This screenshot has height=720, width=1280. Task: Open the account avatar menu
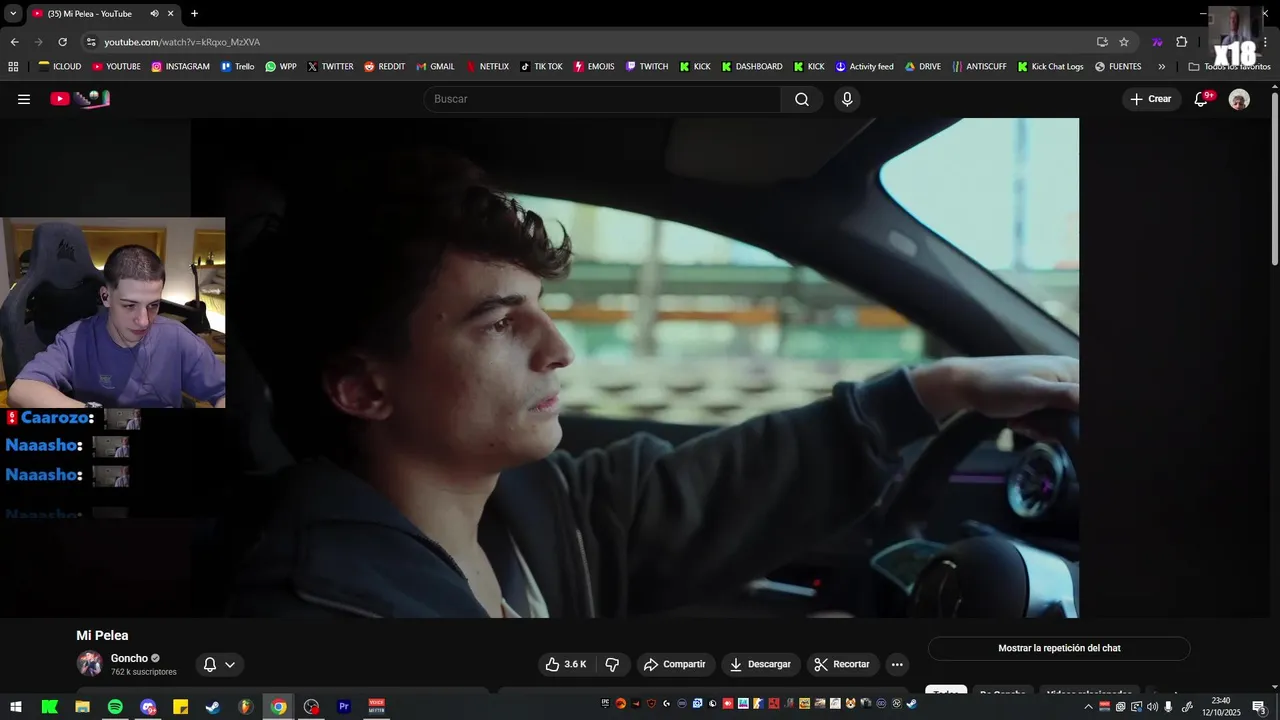pos(1239,99)
